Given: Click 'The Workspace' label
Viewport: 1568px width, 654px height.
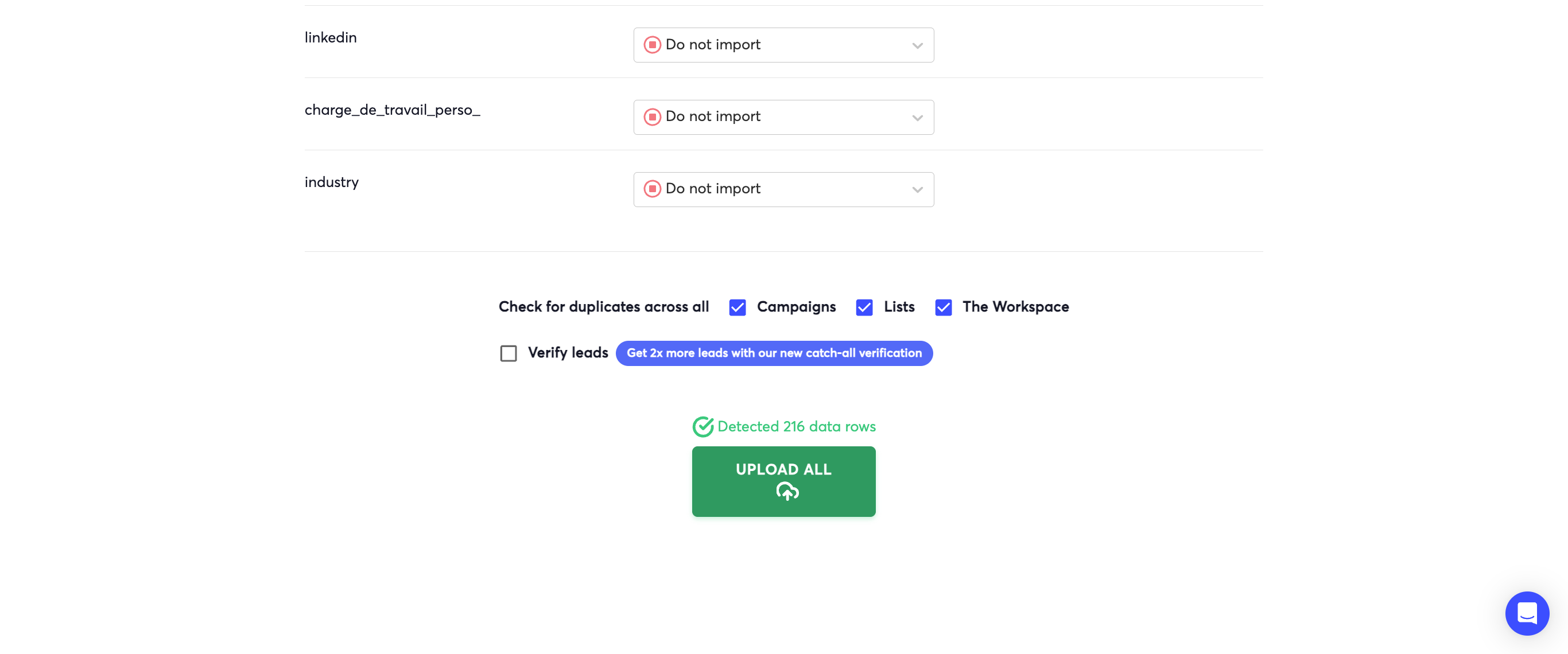Looking at the screenshot, I should (x=1015, y=307).
